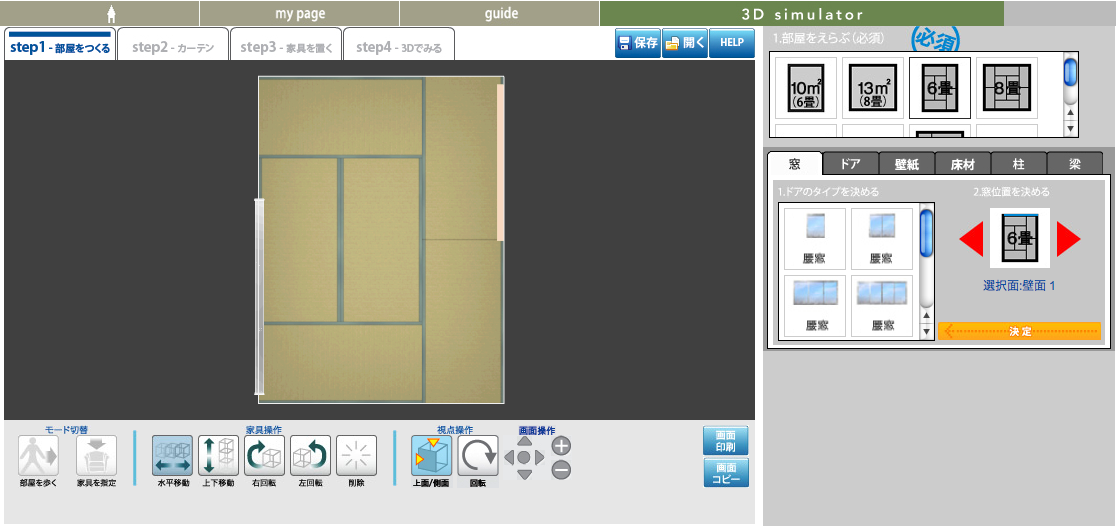Screen dimensions: 1116x526
Task: Select 上下移動 vertical move tool
Action: 219,456
